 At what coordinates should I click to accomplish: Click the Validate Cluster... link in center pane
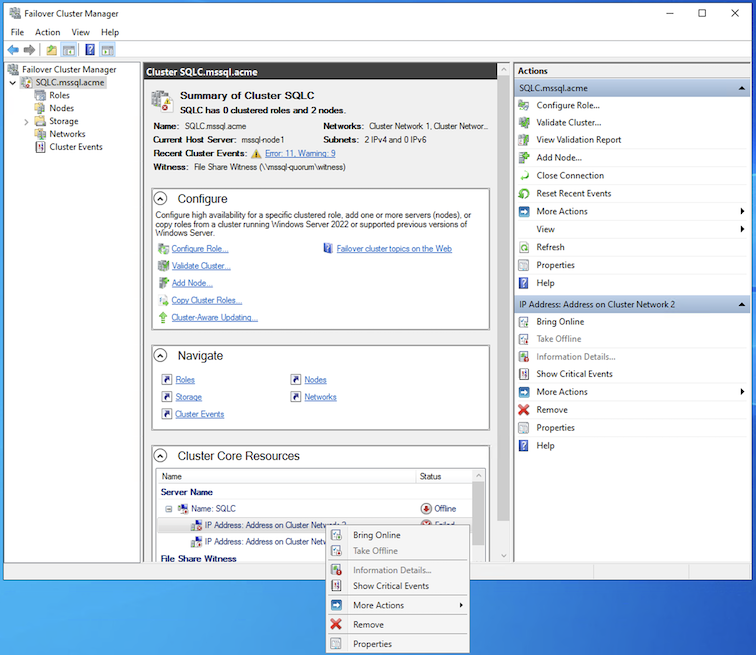tap(201, 266)
